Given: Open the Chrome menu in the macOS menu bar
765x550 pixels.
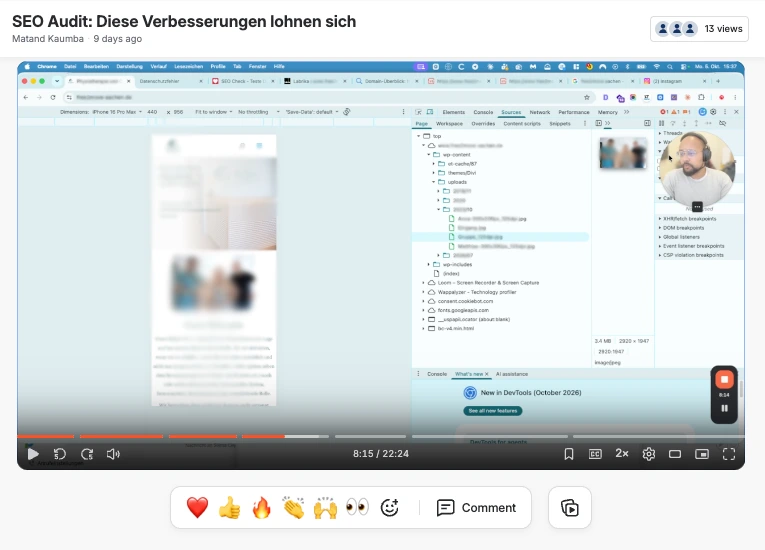Looking at the screenshot, I should pyautogui.click(x=47, y=66).
